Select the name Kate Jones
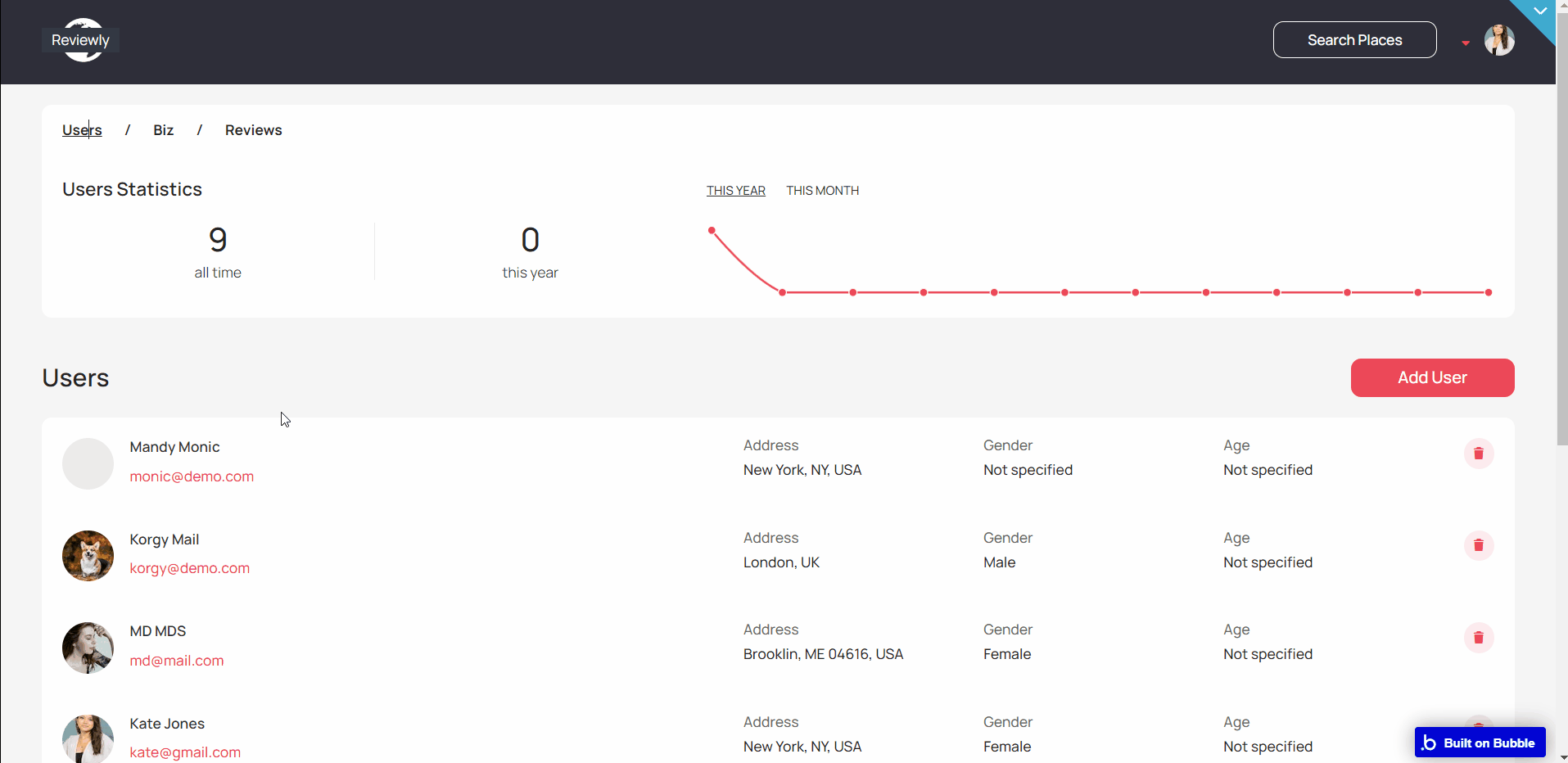Viewport: 1568px width, 763px height. tap(167, 724)
